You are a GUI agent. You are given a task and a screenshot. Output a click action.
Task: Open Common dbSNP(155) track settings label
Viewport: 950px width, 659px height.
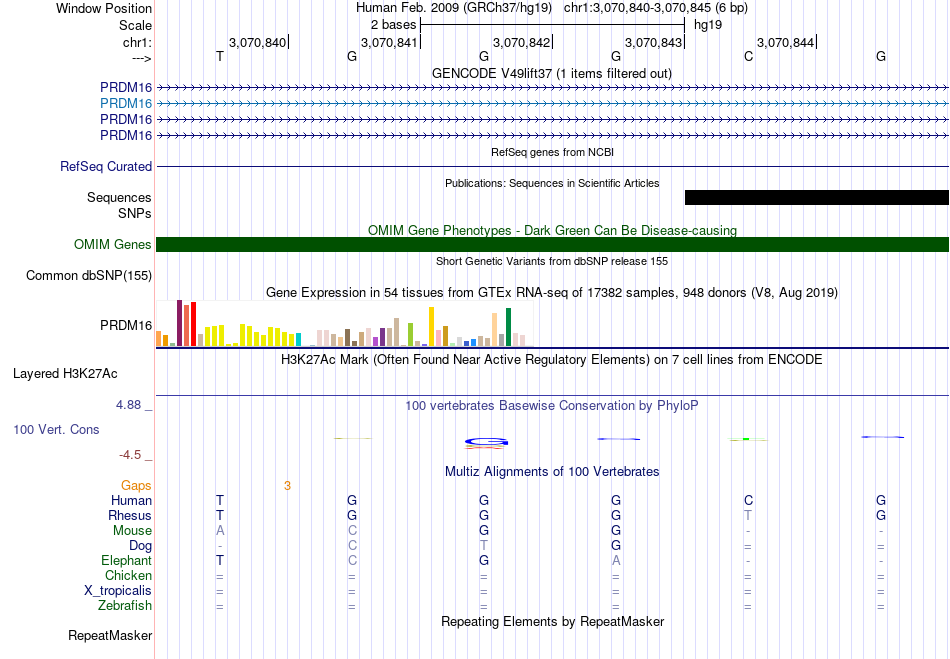tap(89, 276)
